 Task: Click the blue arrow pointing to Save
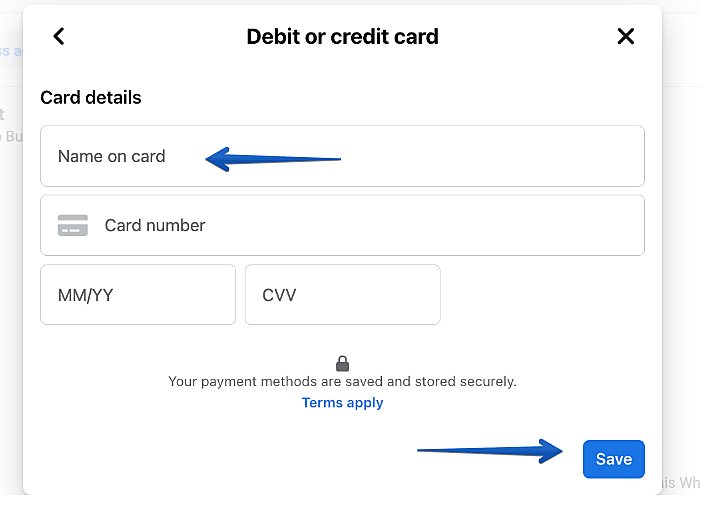pyautogui.click(x=492, y=451)
